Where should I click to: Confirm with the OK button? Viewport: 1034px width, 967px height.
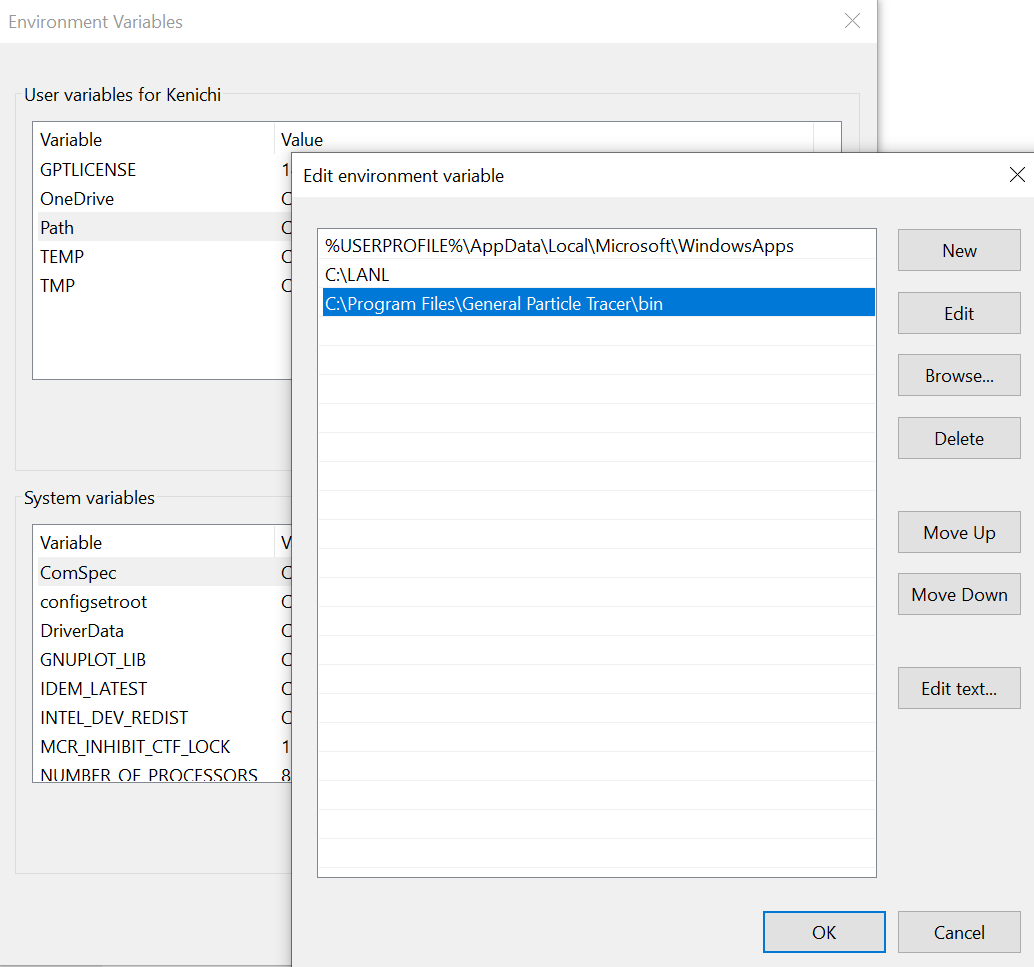pyautogui.click(x=823, y=932)
